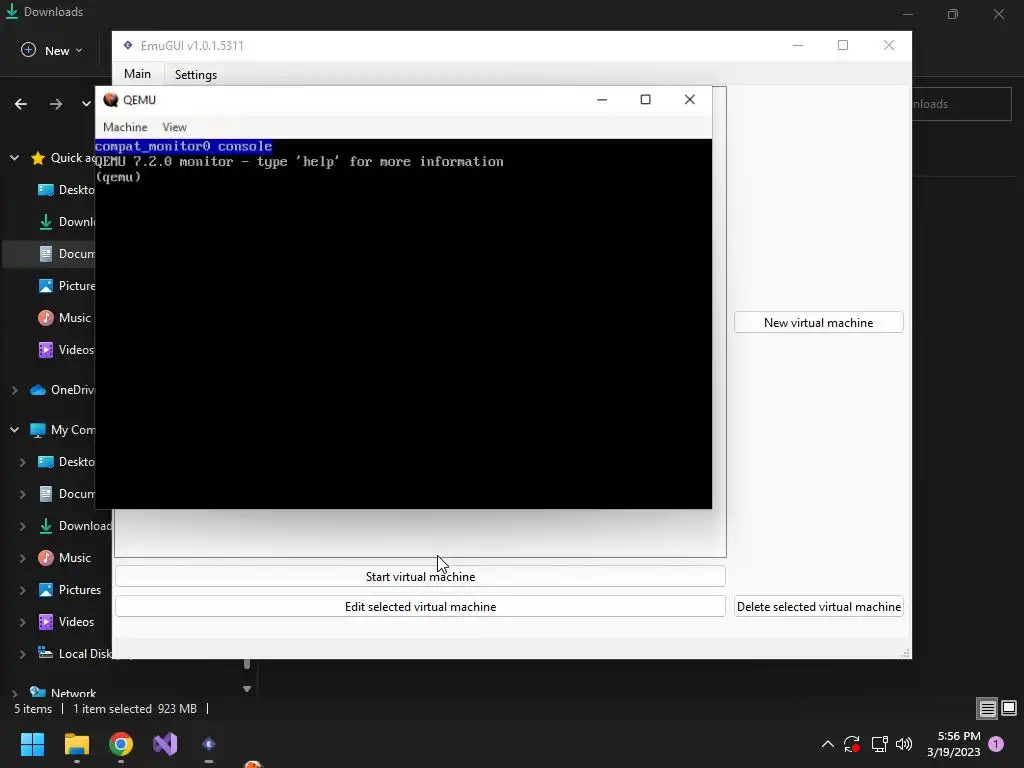Click the EmuGUI title bar icon

tap(128, 45)
